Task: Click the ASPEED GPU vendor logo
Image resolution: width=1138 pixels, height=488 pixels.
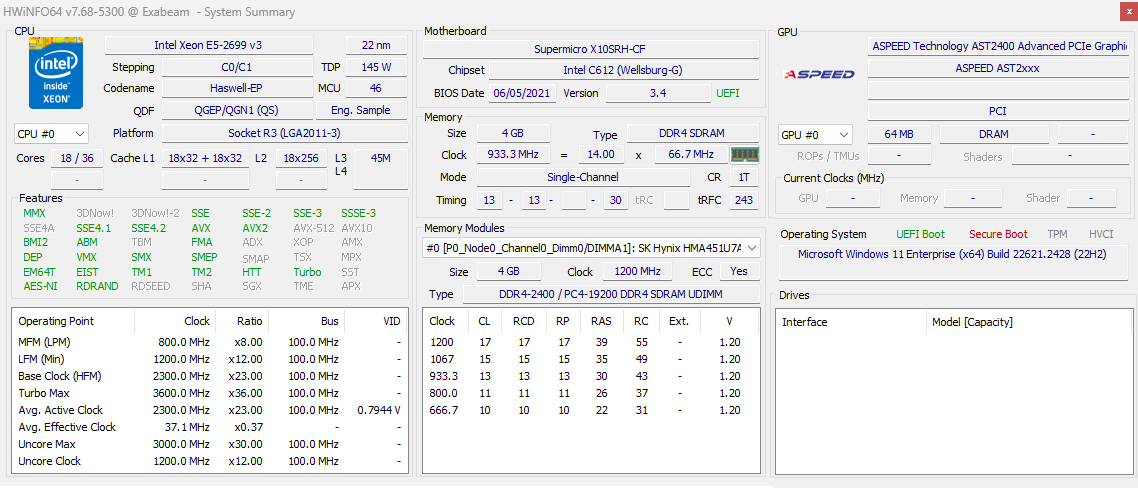Action: click(819, 74)
